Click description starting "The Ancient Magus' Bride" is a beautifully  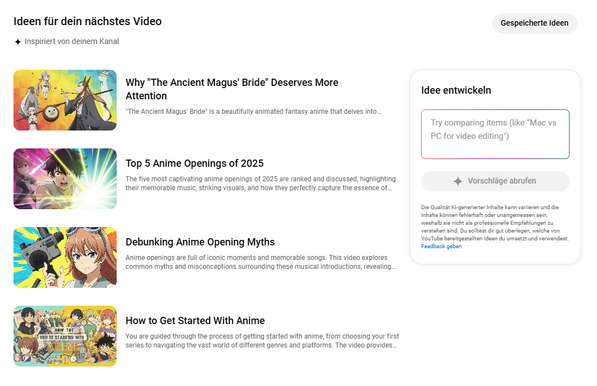point(253,112)
